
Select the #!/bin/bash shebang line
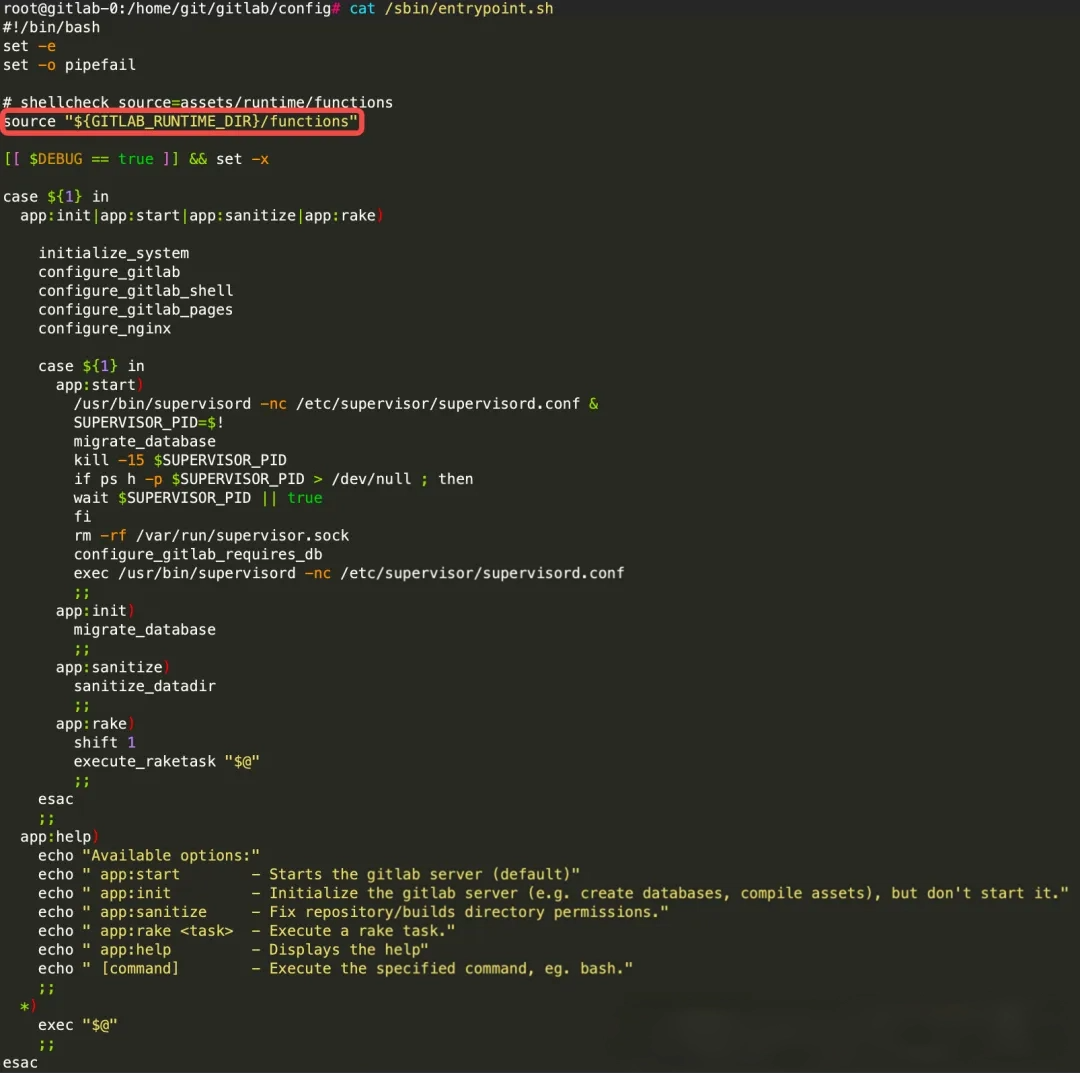(x=51, y=27)
